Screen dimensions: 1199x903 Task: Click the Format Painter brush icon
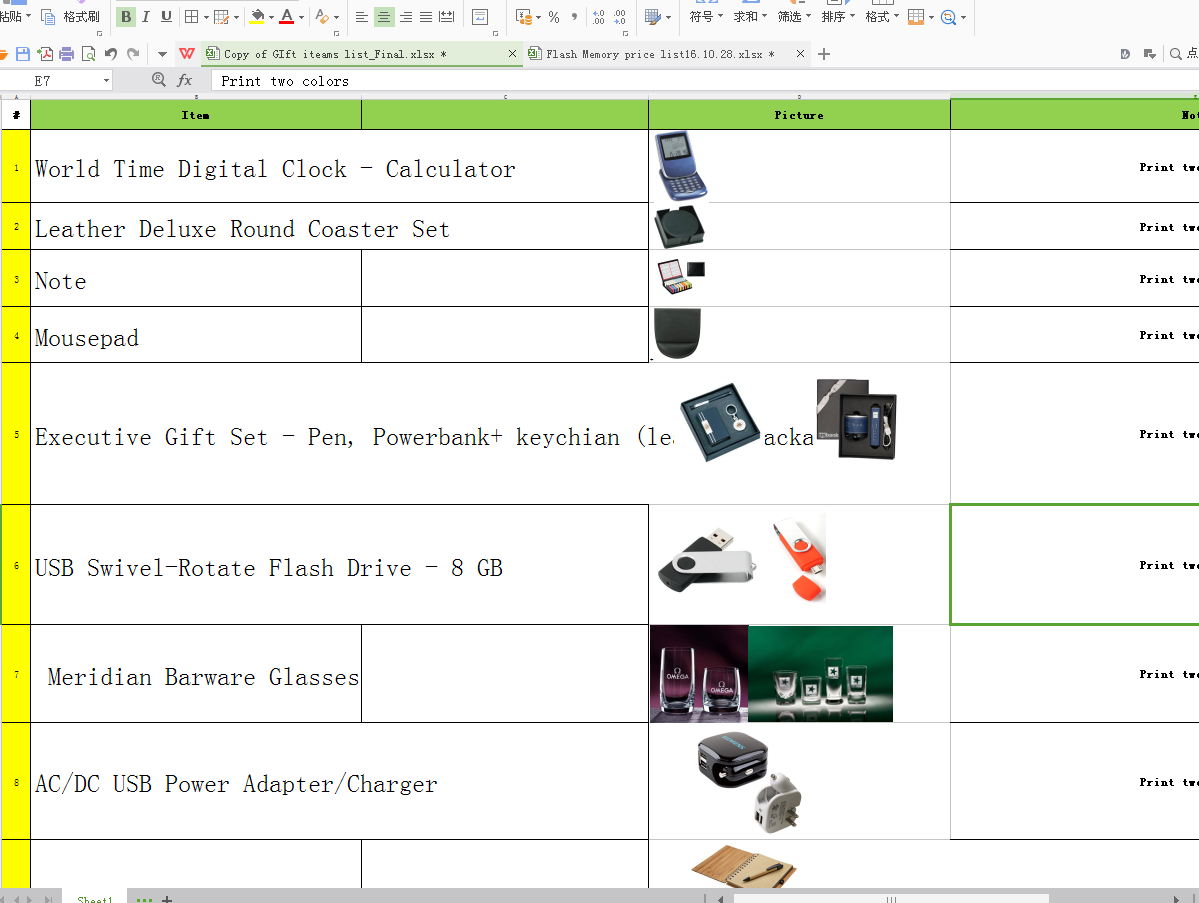[48, 17]
